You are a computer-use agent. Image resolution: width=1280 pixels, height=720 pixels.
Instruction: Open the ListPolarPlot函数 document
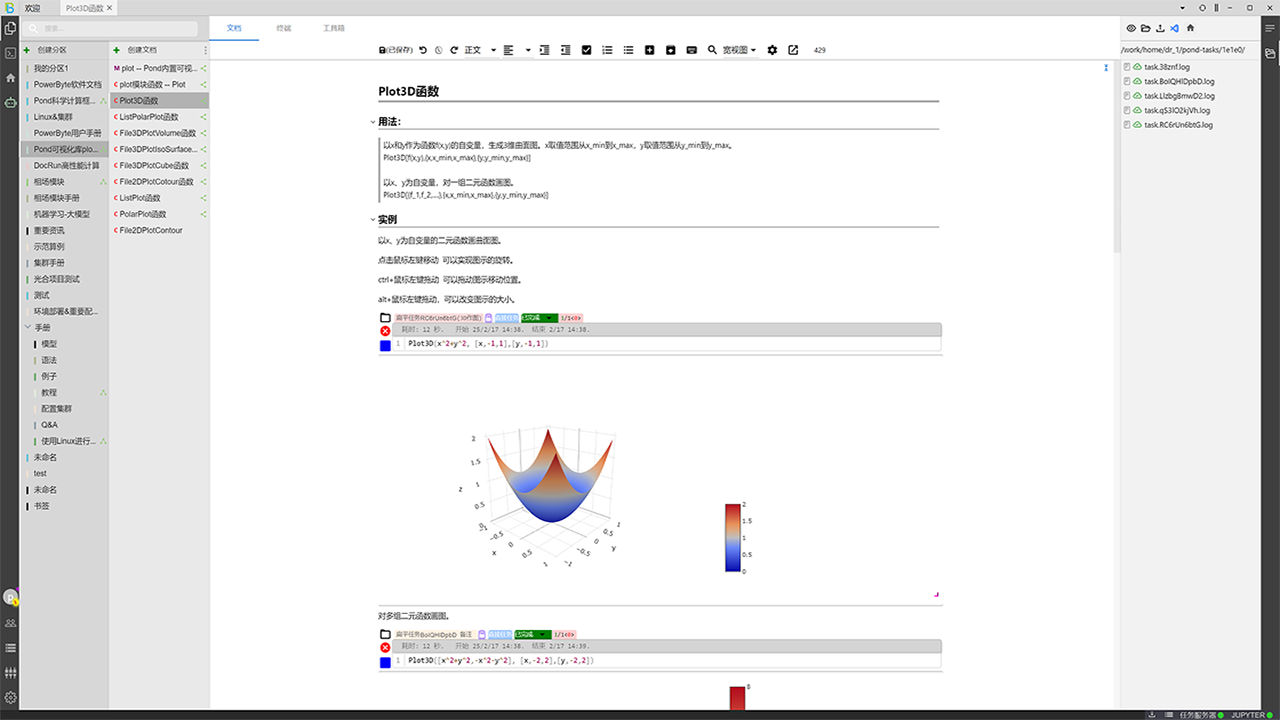click(x=155, y=117)
